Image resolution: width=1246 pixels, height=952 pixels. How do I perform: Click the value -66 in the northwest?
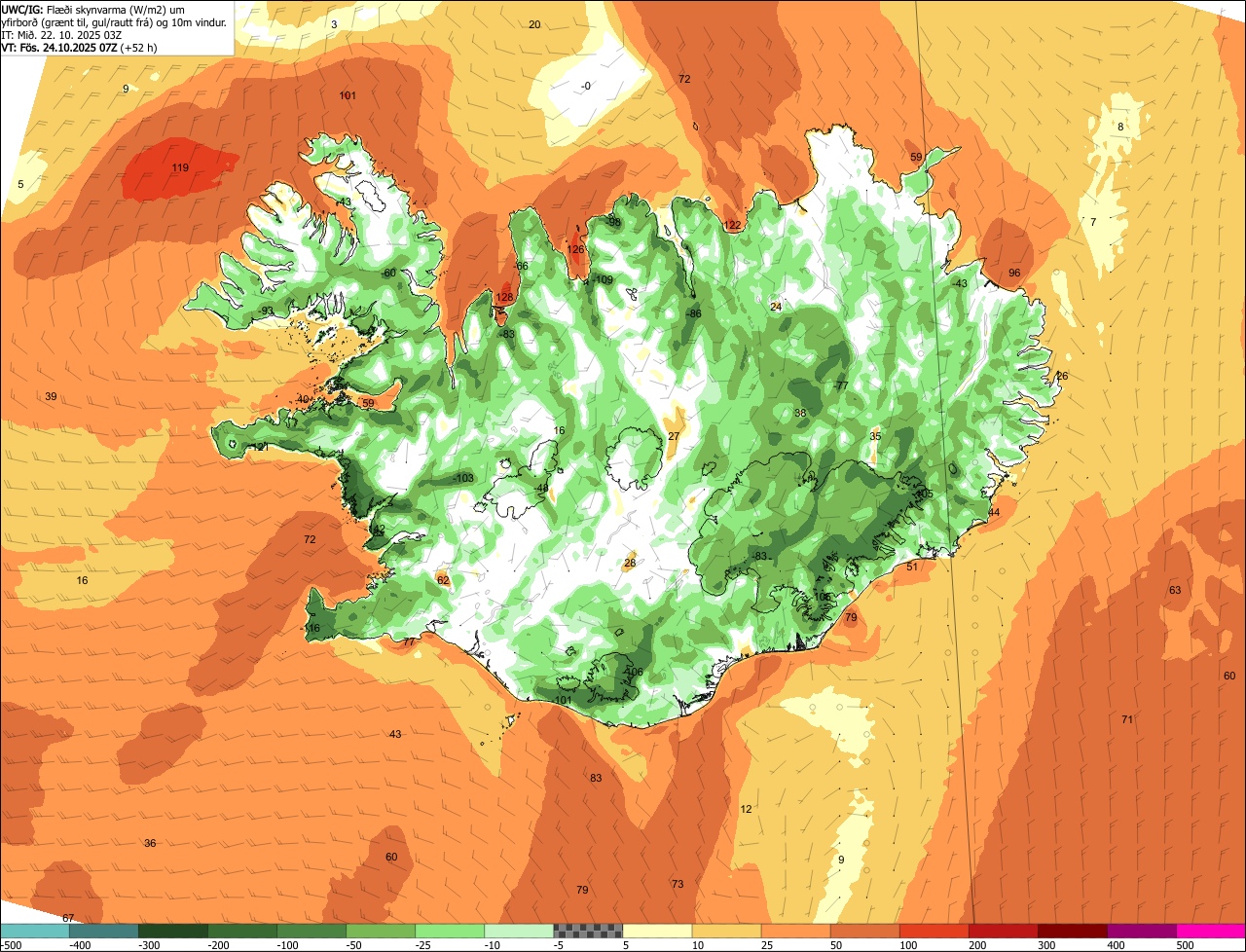tap(521, 266)
